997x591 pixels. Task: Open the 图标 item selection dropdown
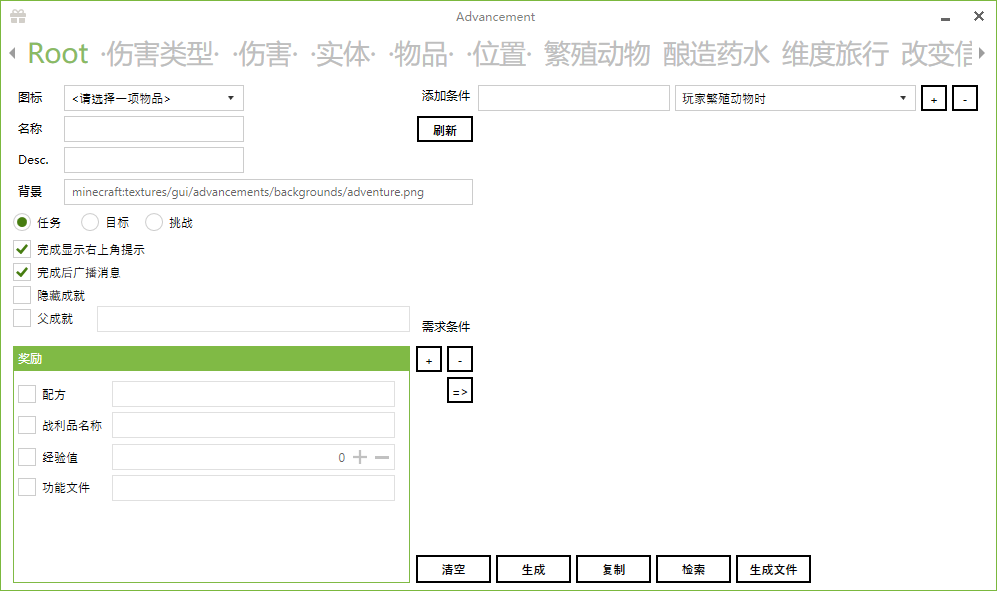[x=154, y=98]
